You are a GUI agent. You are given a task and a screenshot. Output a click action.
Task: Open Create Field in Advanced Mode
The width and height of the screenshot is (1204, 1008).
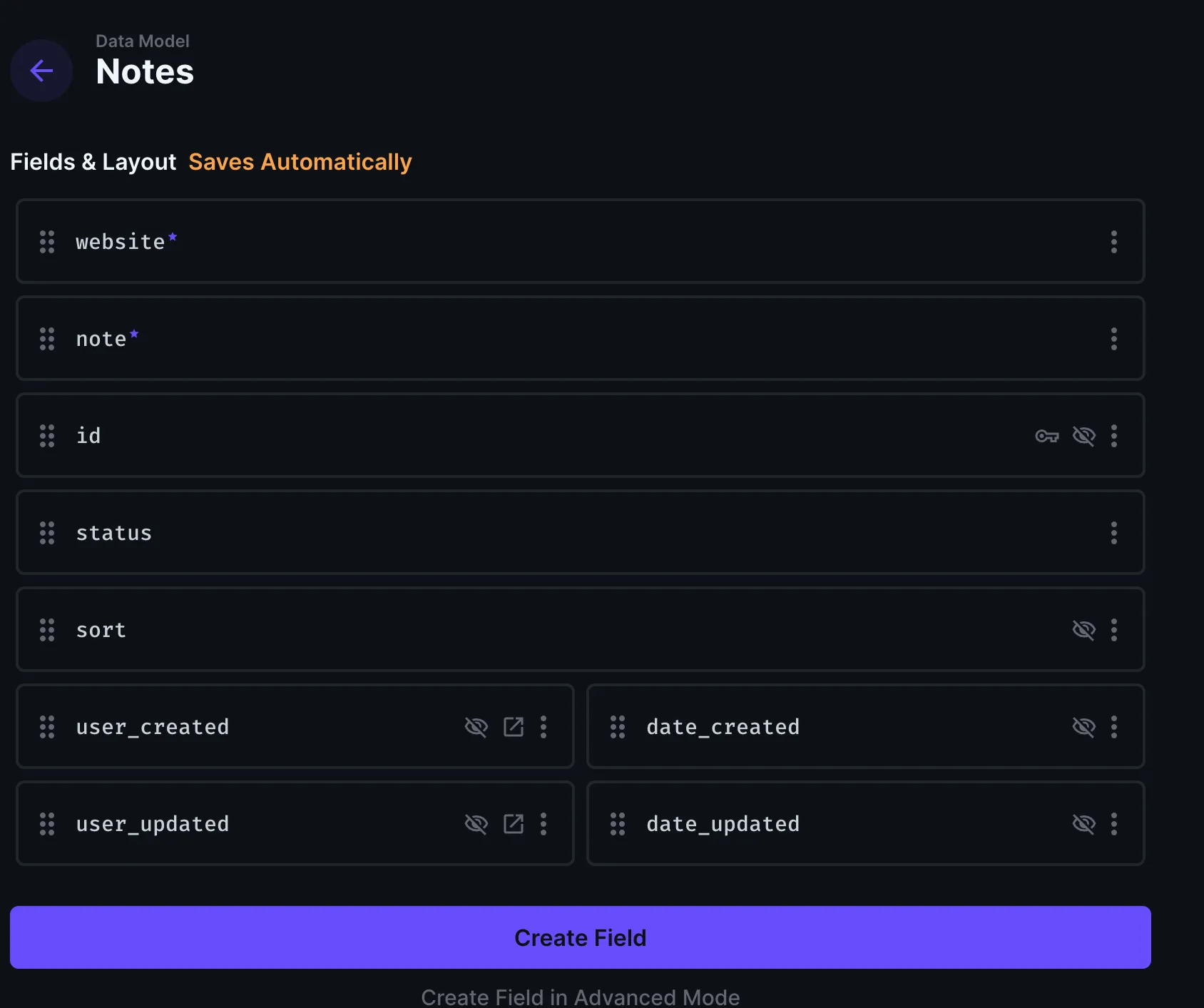[x=580, y=997]
